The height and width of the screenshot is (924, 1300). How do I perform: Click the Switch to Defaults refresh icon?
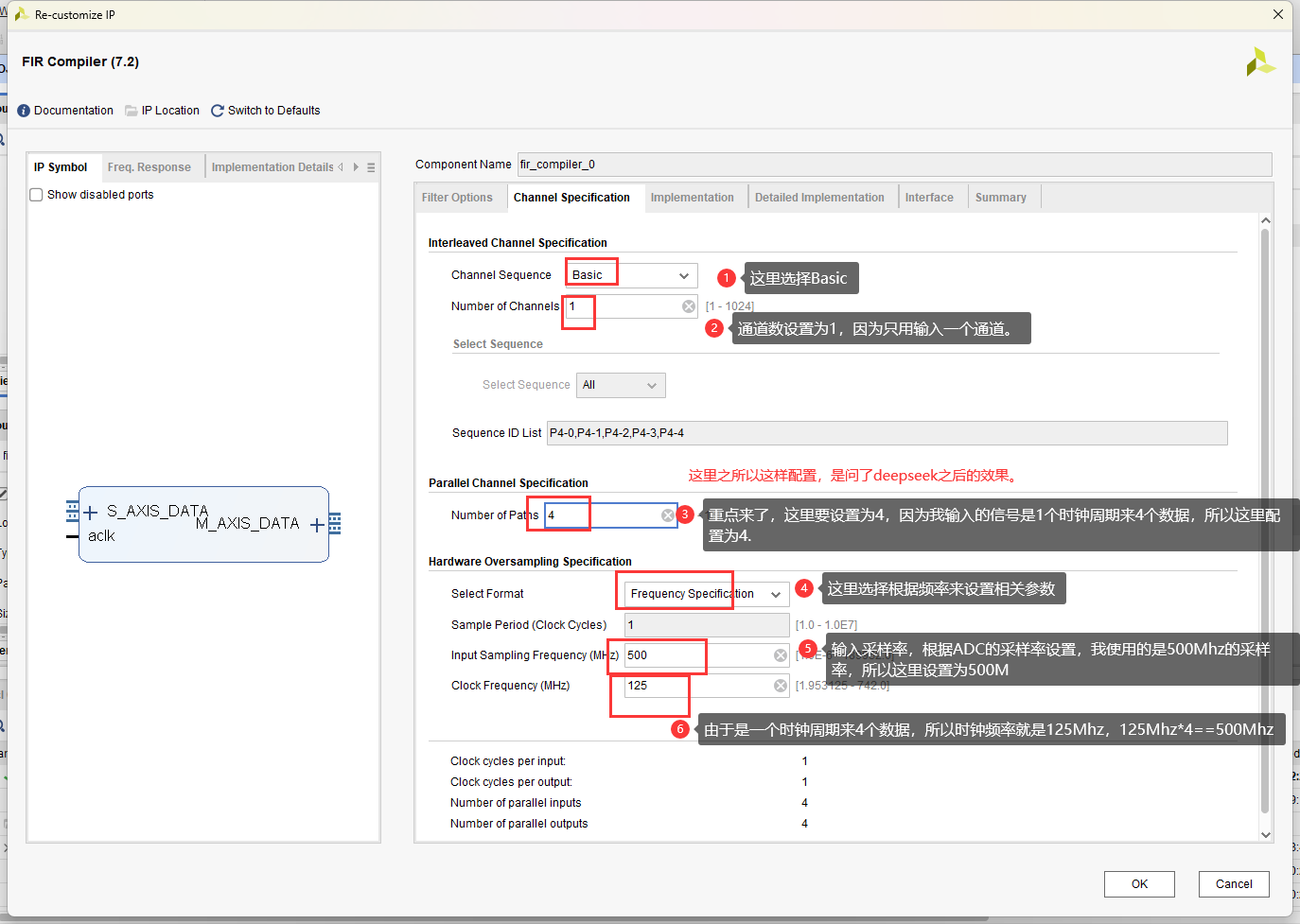point(218,111)
